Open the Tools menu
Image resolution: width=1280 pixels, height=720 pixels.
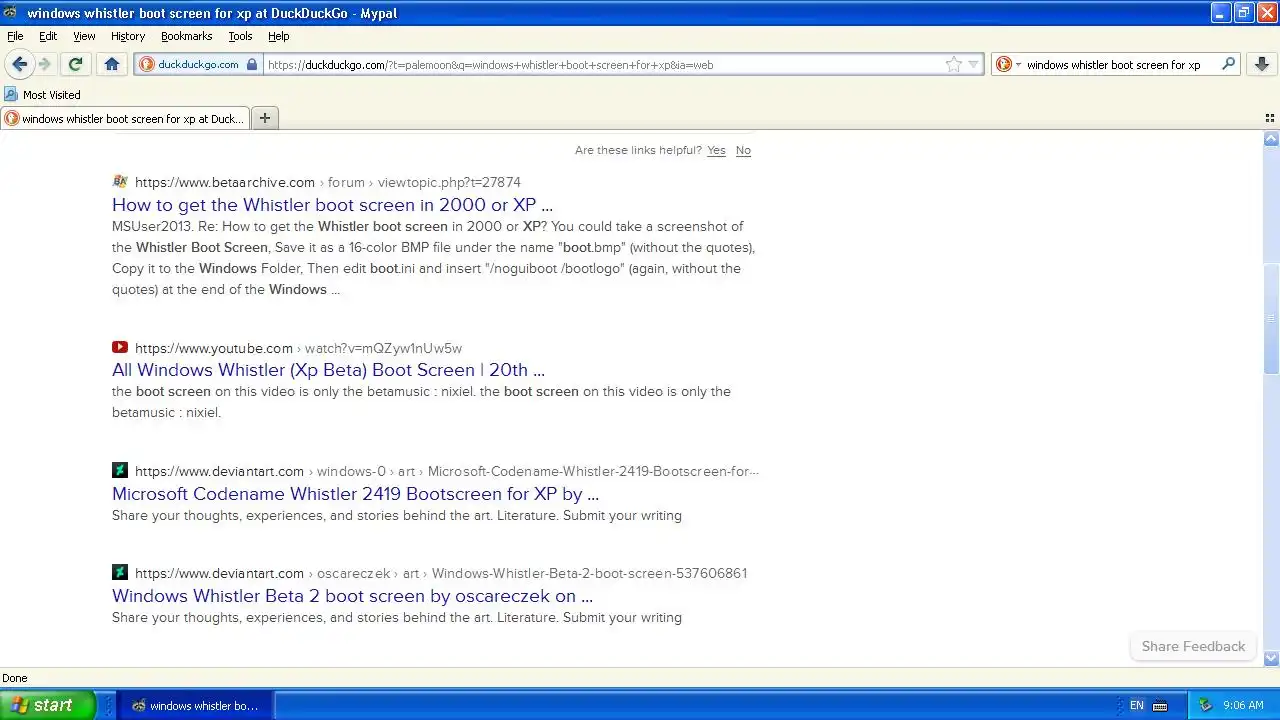240,36
